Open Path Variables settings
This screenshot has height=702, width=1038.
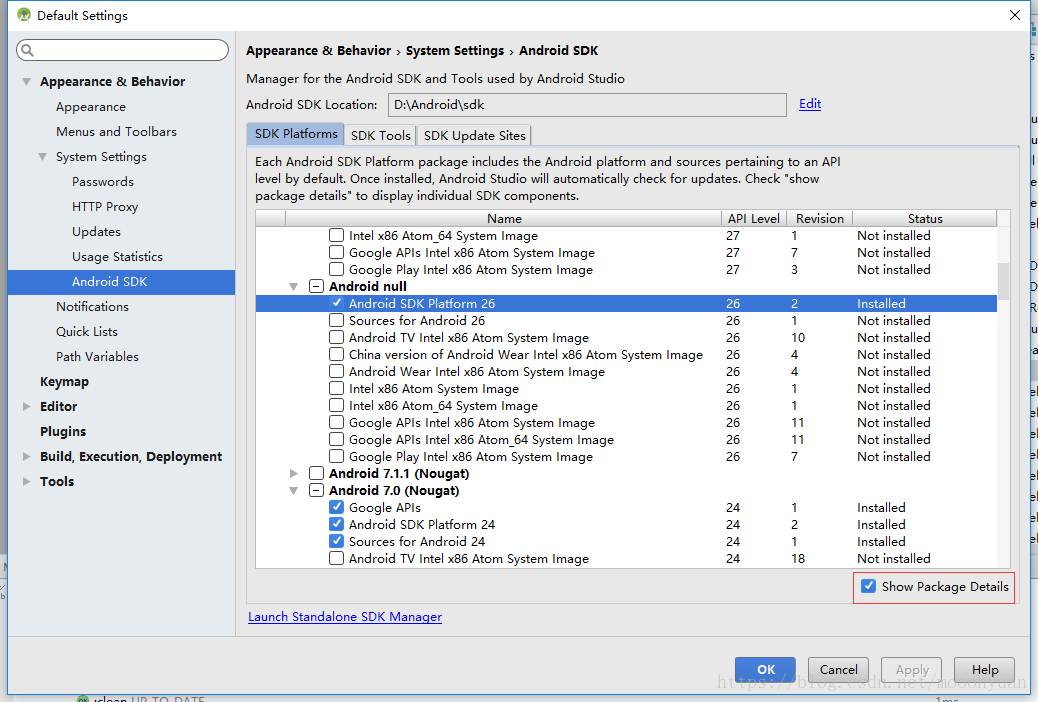click(97, 356)
